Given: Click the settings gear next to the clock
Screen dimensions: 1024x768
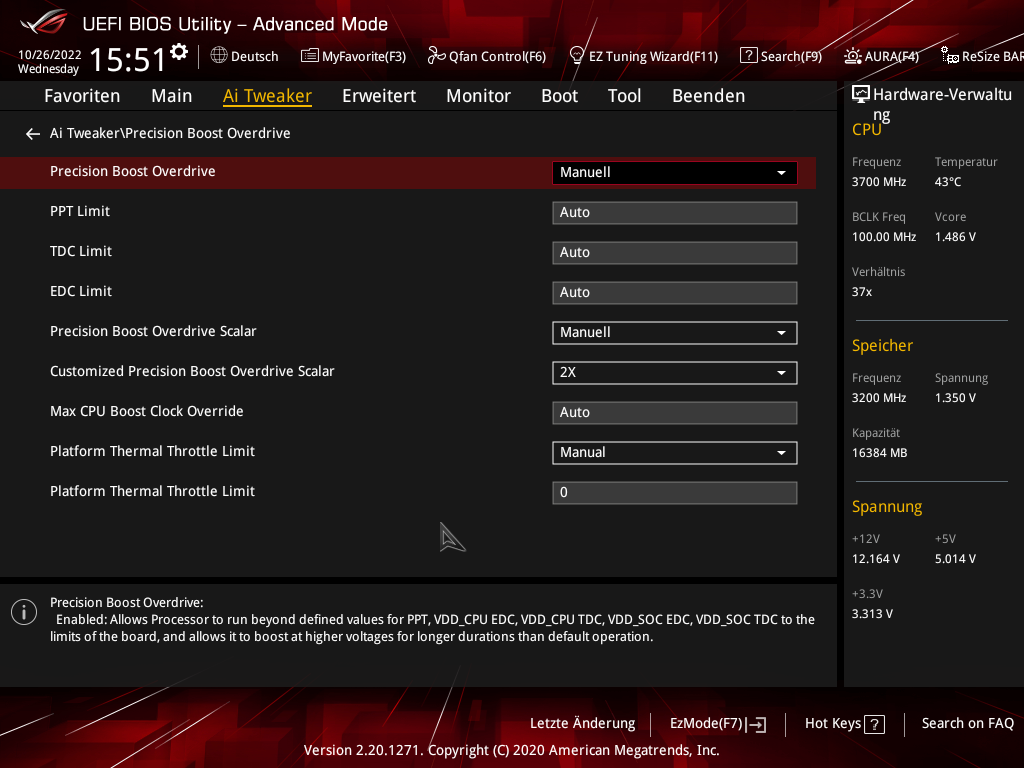Looking at the screenshot, I should 179,51.
